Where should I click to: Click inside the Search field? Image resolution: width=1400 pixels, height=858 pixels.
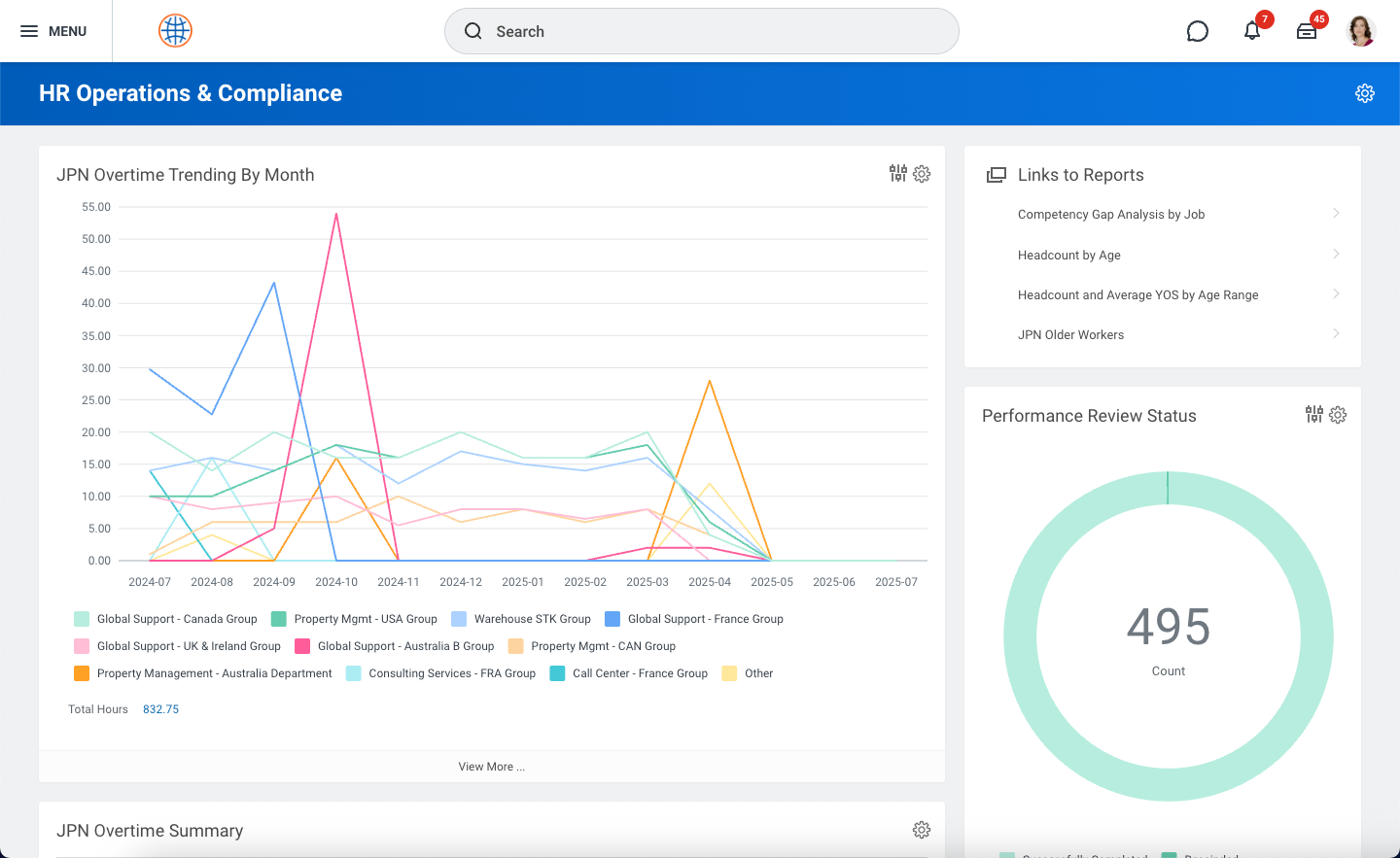[701, 31]
